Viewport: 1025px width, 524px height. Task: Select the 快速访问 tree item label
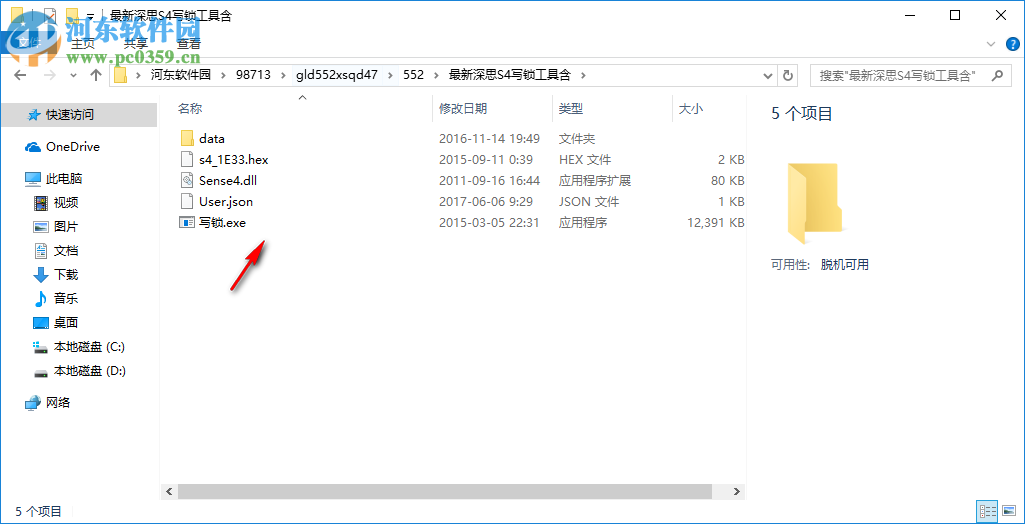tap(70, 115)
